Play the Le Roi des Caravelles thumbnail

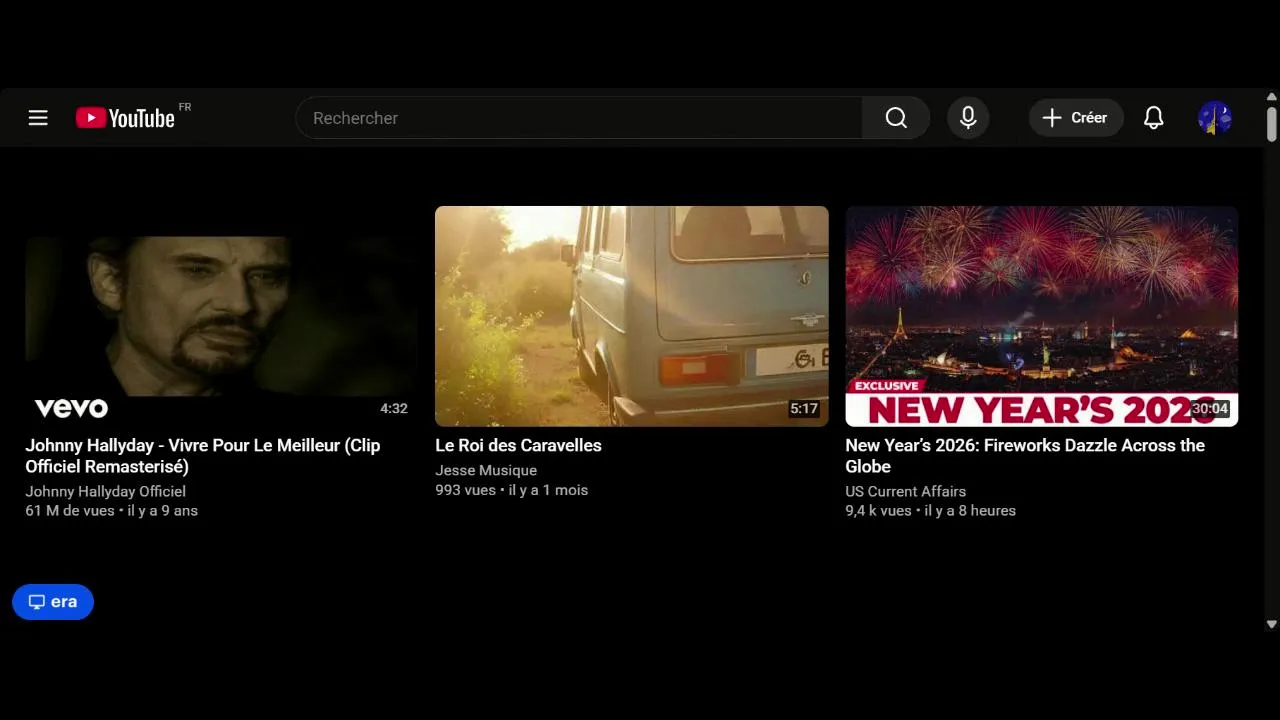[632, 316]
